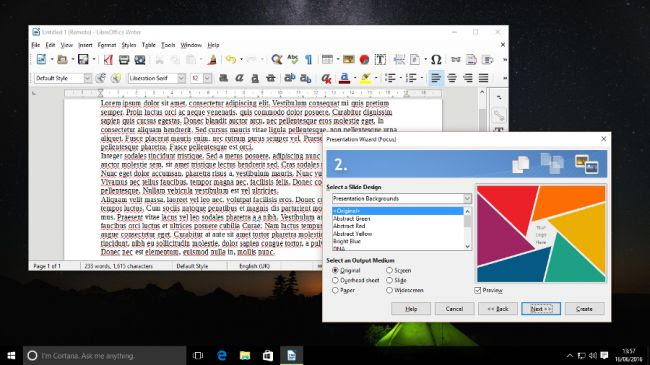Open the font color dropdown arrow
The image size is (650, 365).
tap(355, 78)
